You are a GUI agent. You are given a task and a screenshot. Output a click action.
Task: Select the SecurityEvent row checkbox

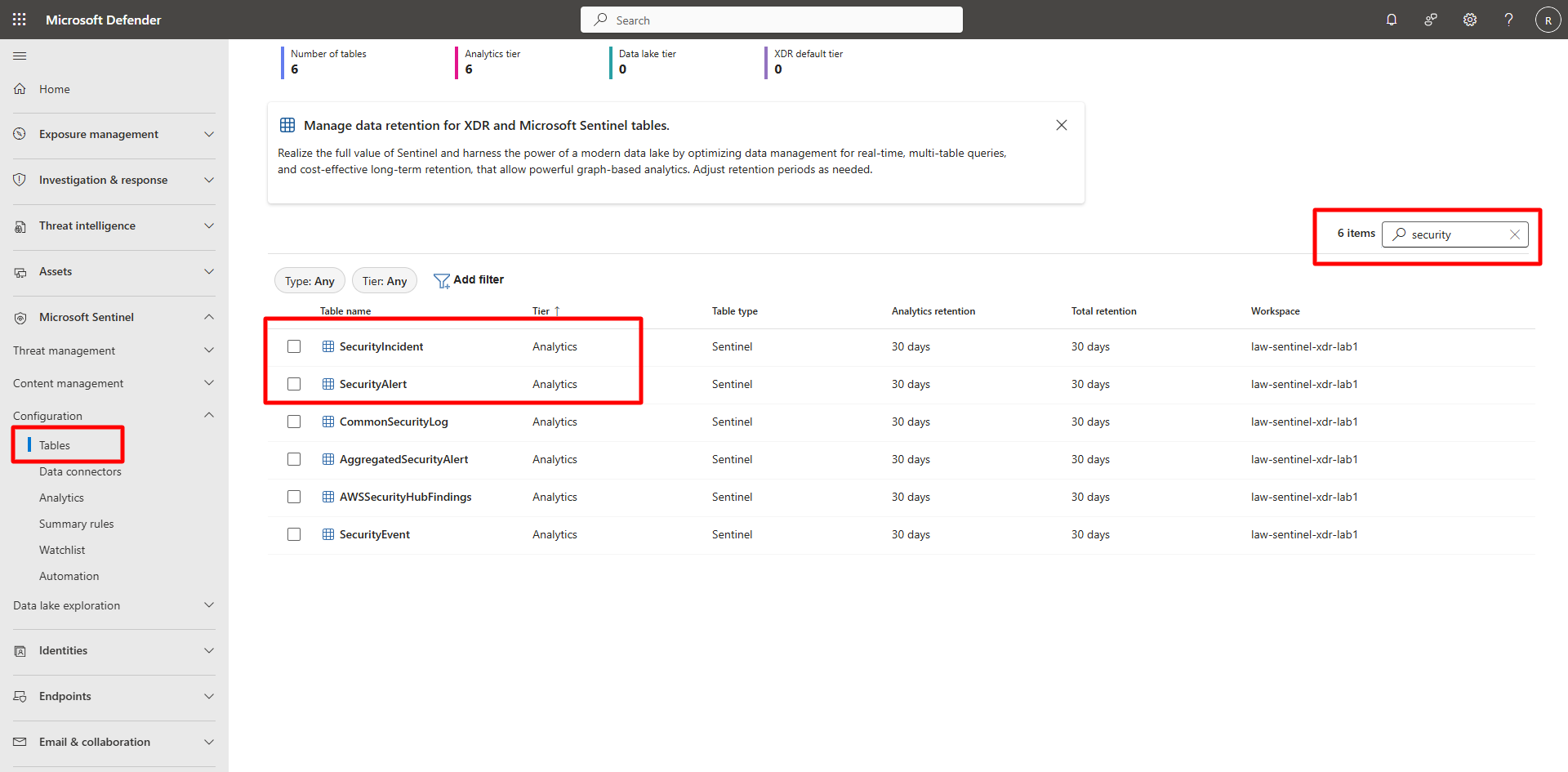(x=294, y=534)
